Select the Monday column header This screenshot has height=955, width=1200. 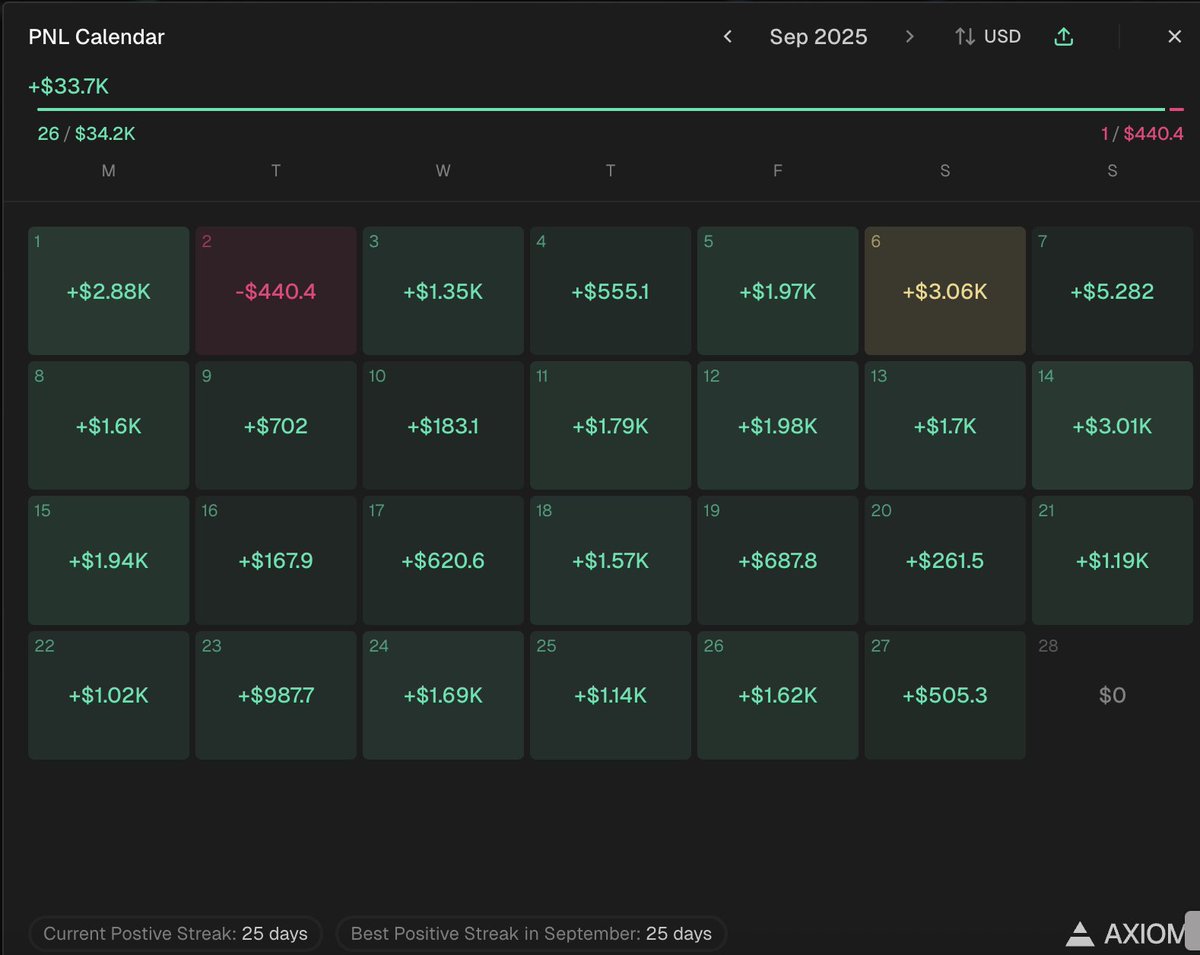tap(108, 170)
